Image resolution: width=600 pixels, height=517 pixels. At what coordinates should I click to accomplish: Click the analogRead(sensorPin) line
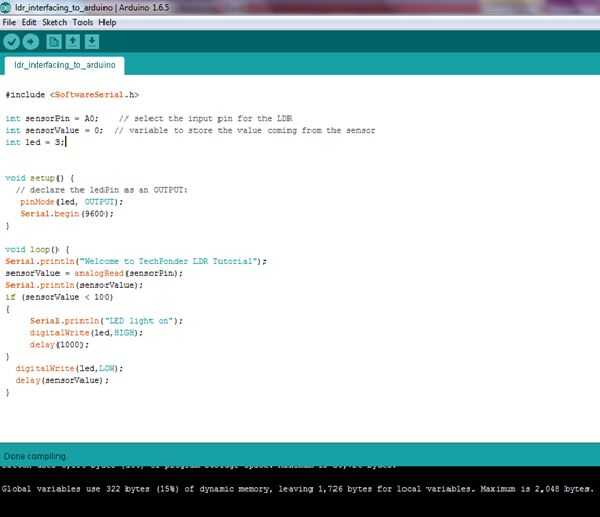94,274
